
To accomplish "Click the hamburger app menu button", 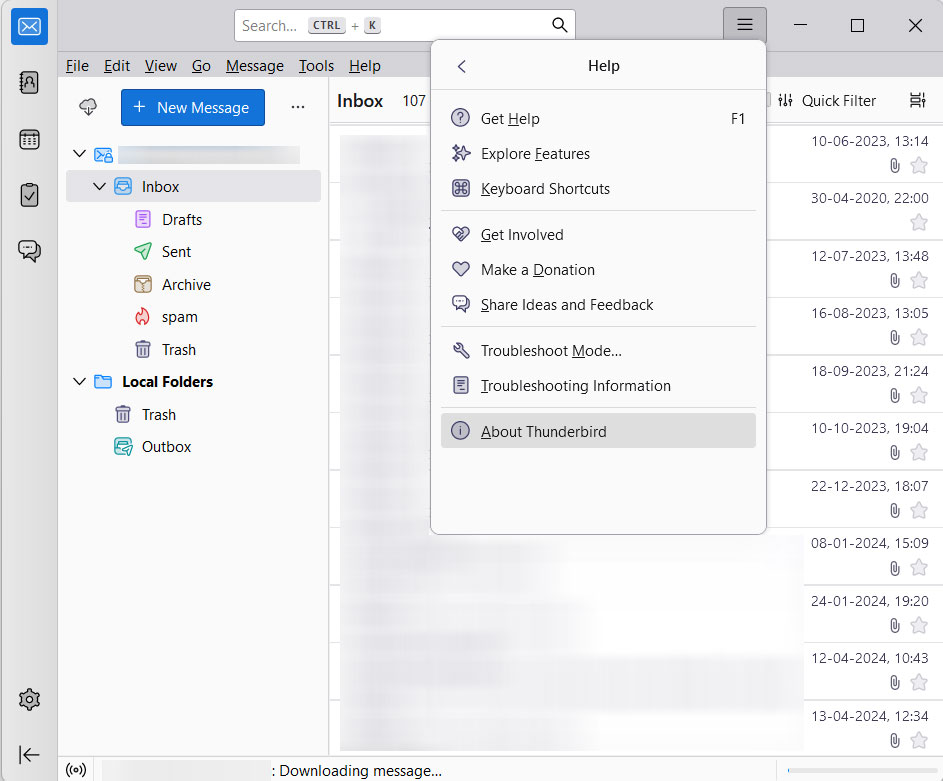I will [744, 26].
